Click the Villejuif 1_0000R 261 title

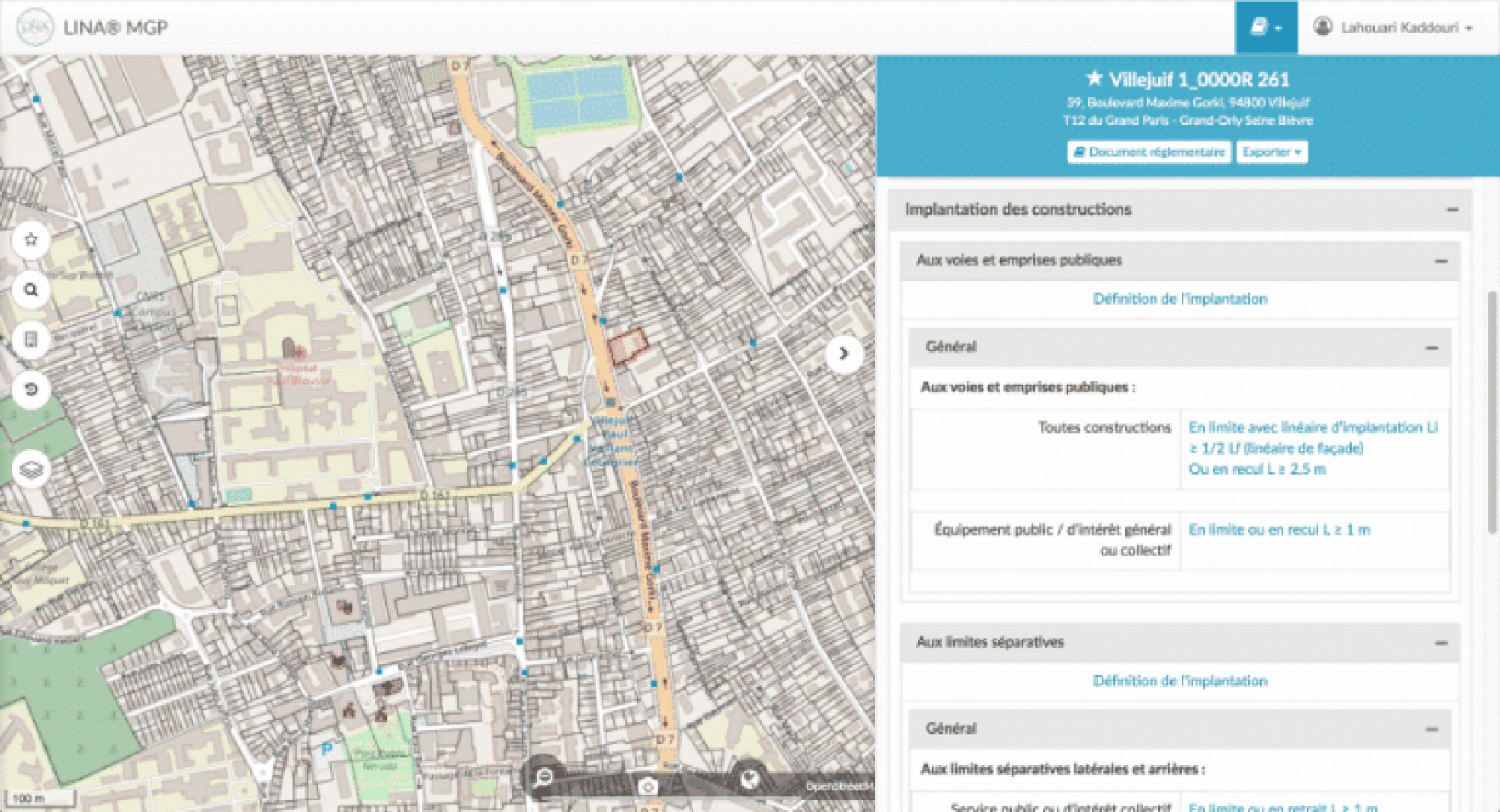click(x=1198, y=79)
